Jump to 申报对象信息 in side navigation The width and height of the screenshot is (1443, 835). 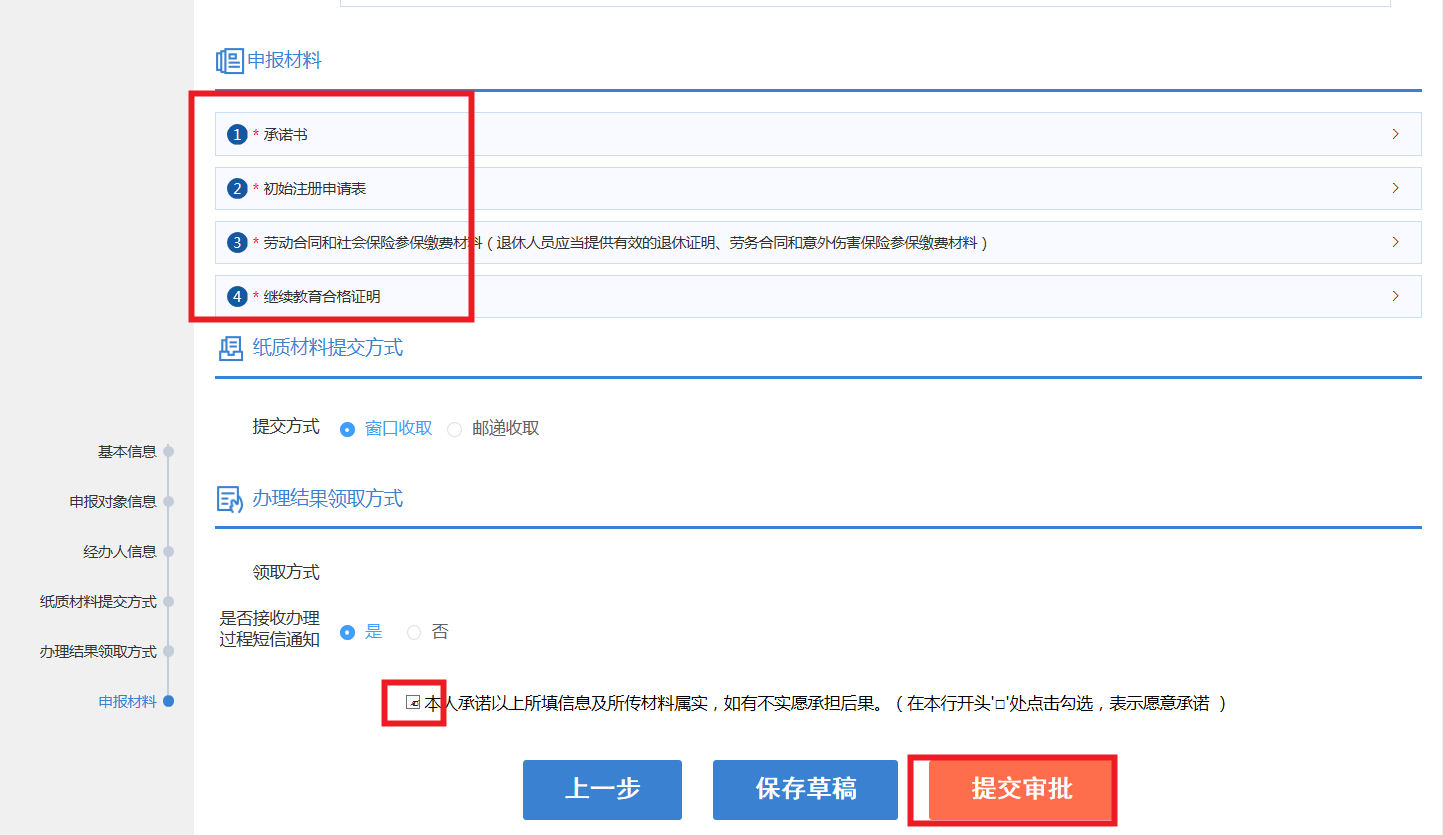click(x=113, y=502)
